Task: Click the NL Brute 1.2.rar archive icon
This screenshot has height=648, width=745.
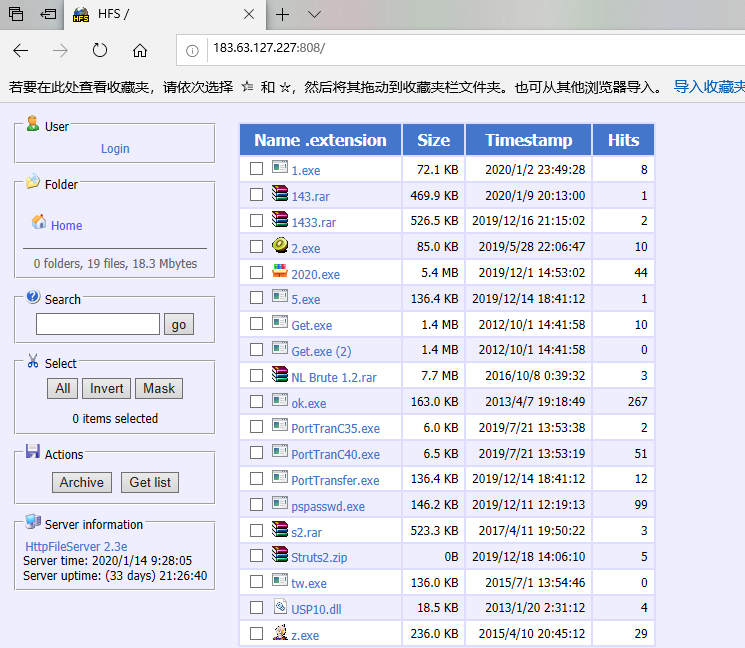Action: 280,375
